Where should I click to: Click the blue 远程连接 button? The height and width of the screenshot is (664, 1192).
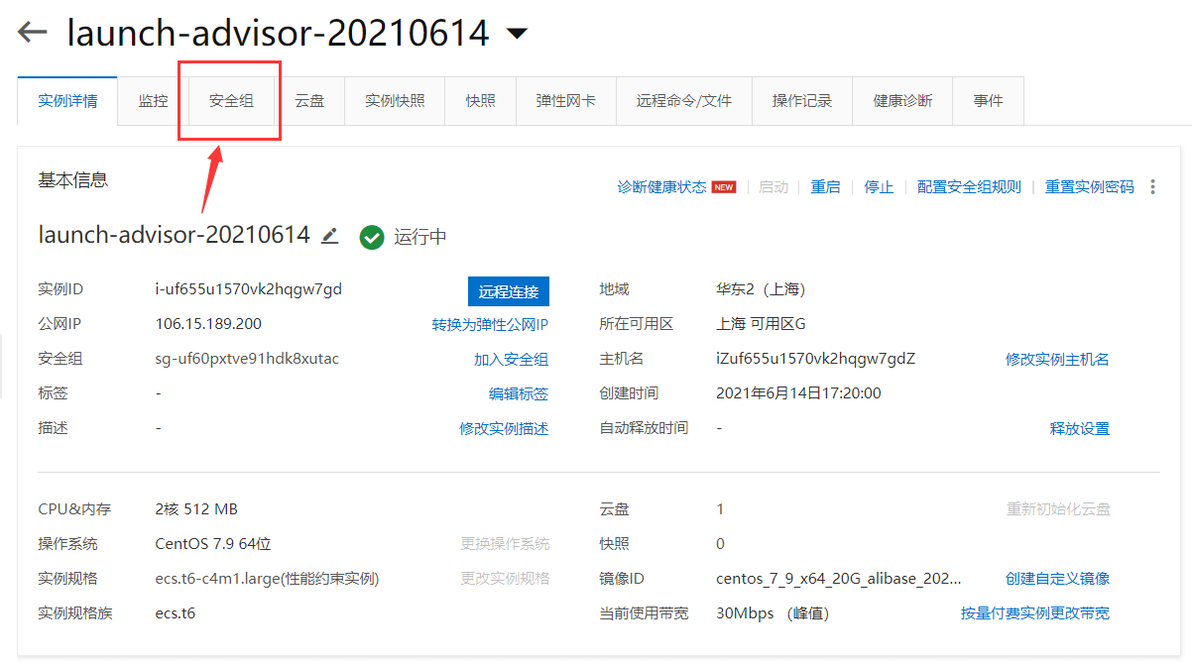tap(509, 291)
